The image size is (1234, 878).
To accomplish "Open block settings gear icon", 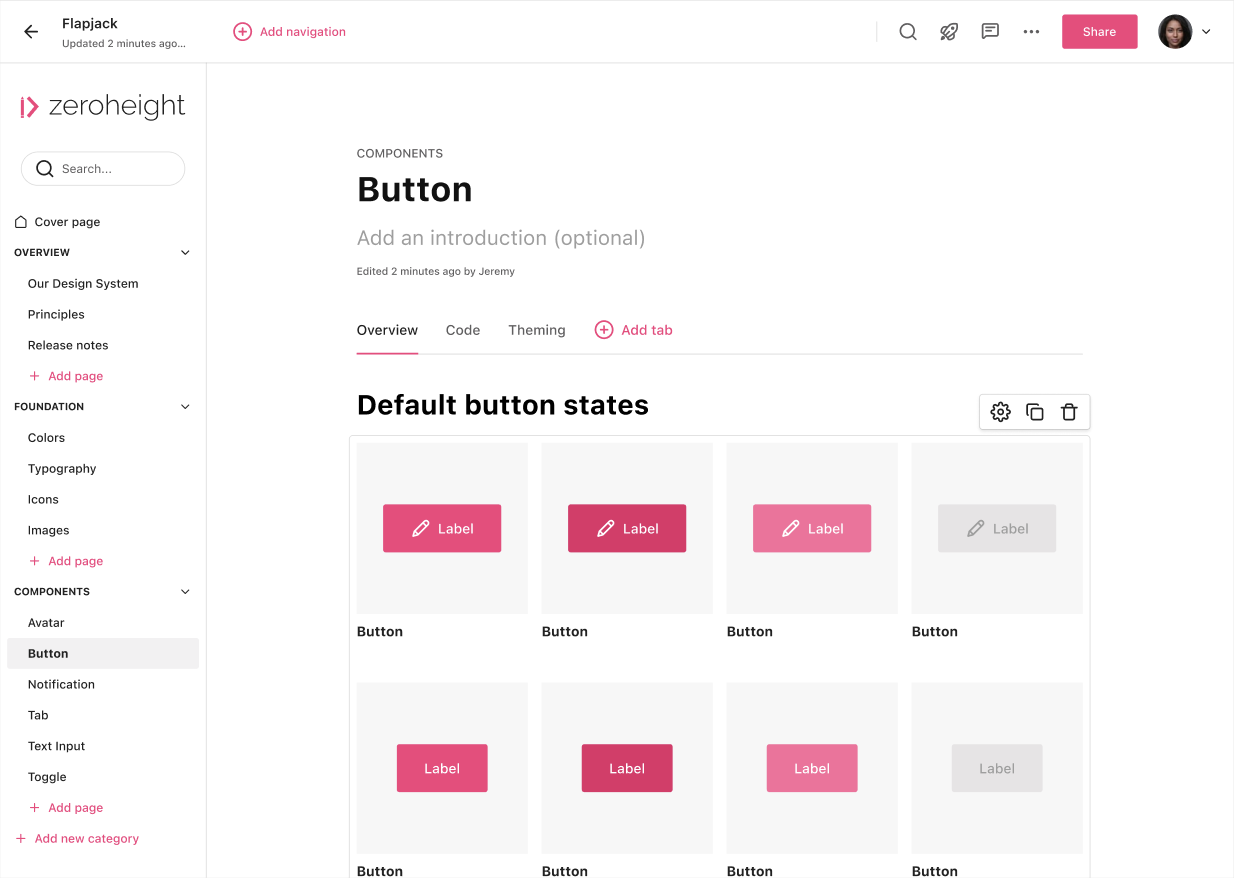I will click(x=1000, y=412).
